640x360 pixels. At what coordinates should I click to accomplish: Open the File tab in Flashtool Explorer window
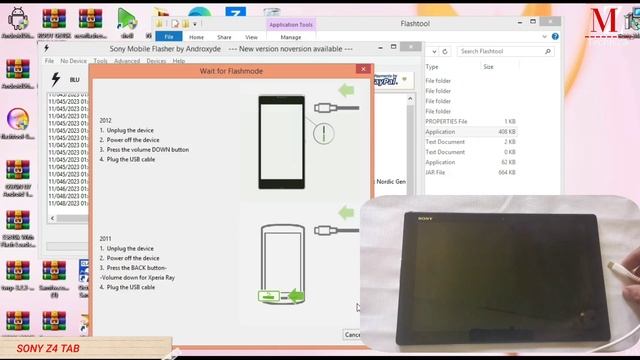(x=169, y=37)
